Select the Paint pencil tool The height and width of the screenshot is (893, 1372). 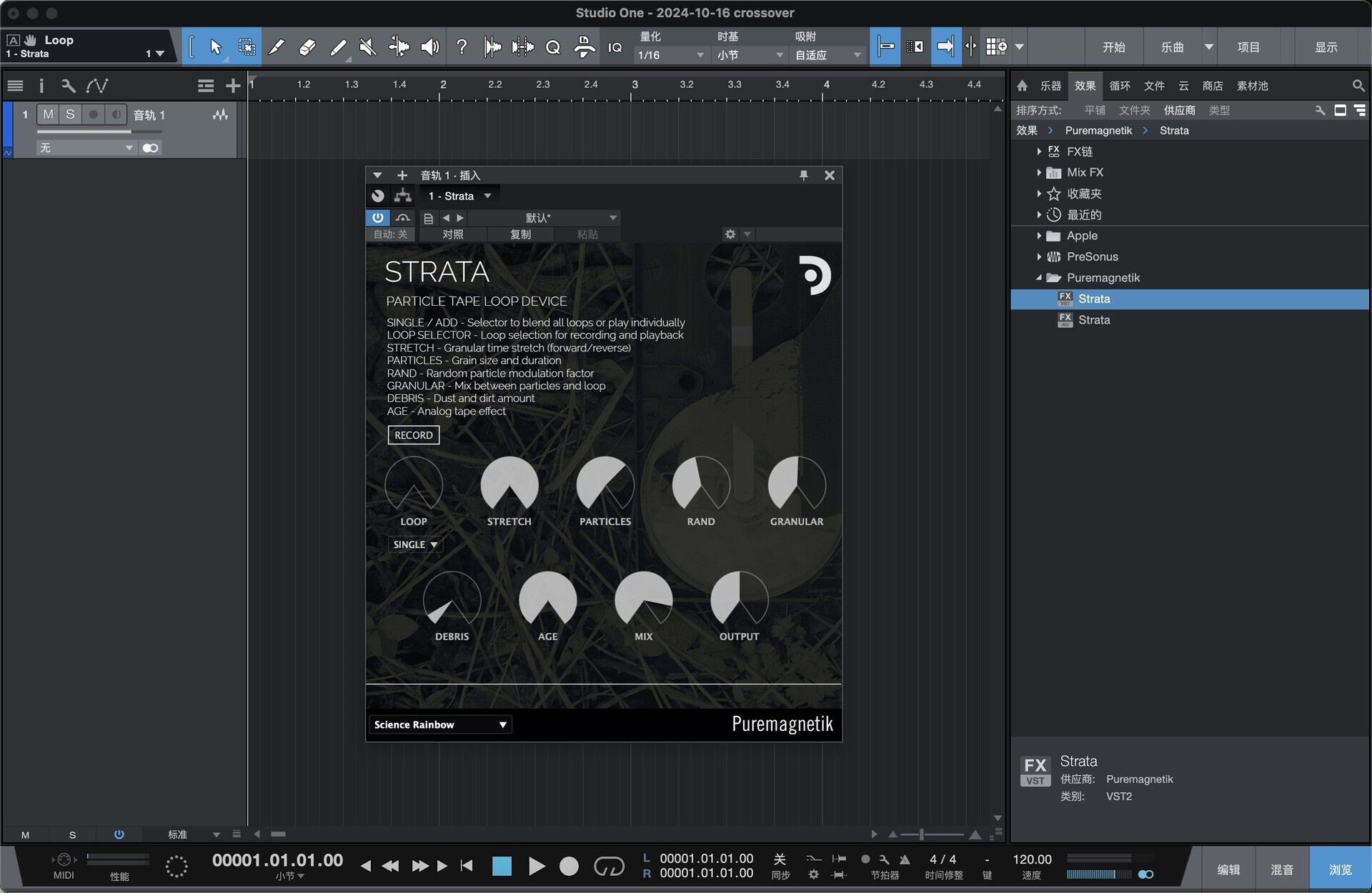pyautogui.click(x=338, y=47)
